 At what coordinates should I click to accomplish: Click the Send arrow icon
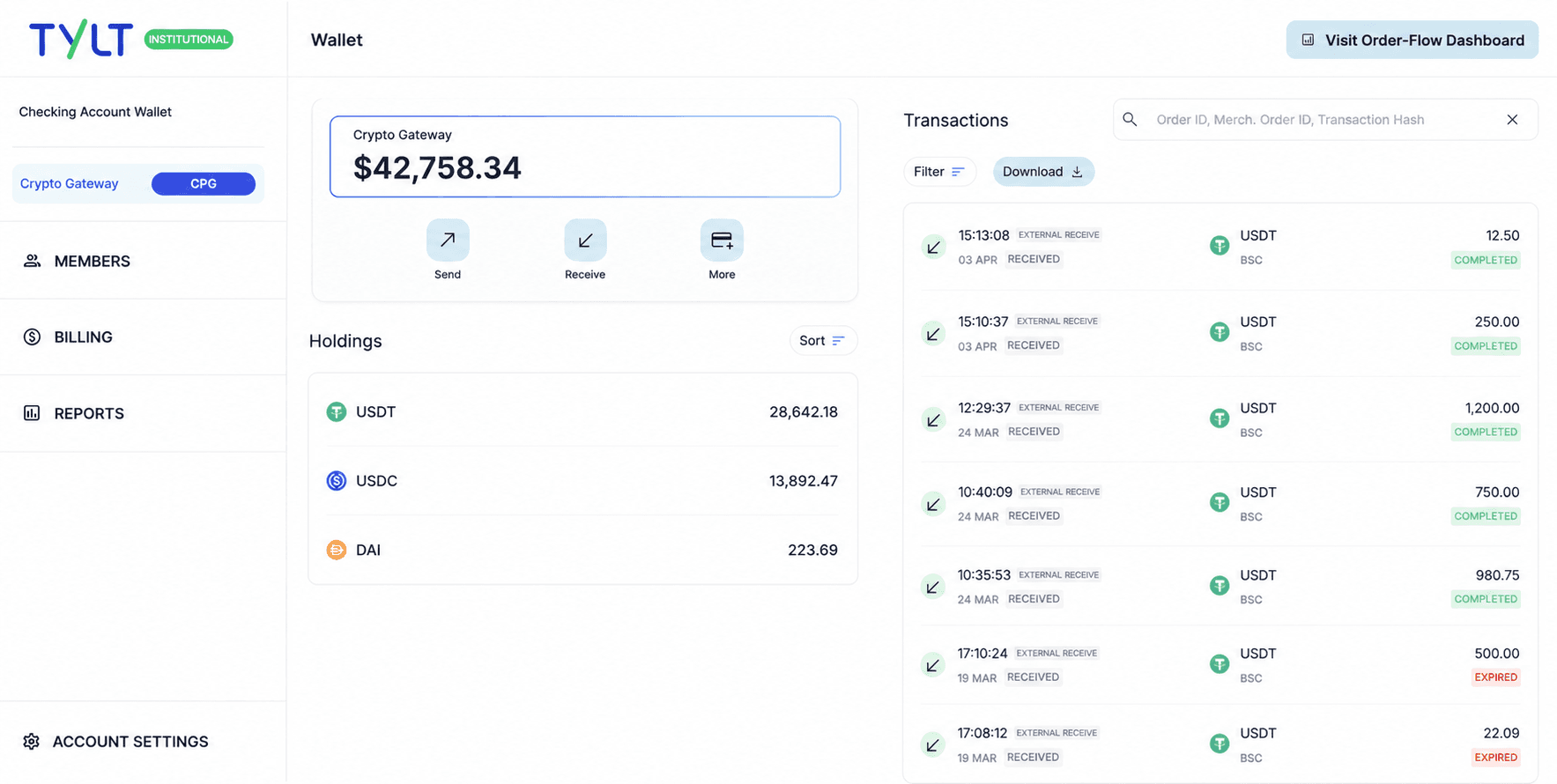coord(448,240)
